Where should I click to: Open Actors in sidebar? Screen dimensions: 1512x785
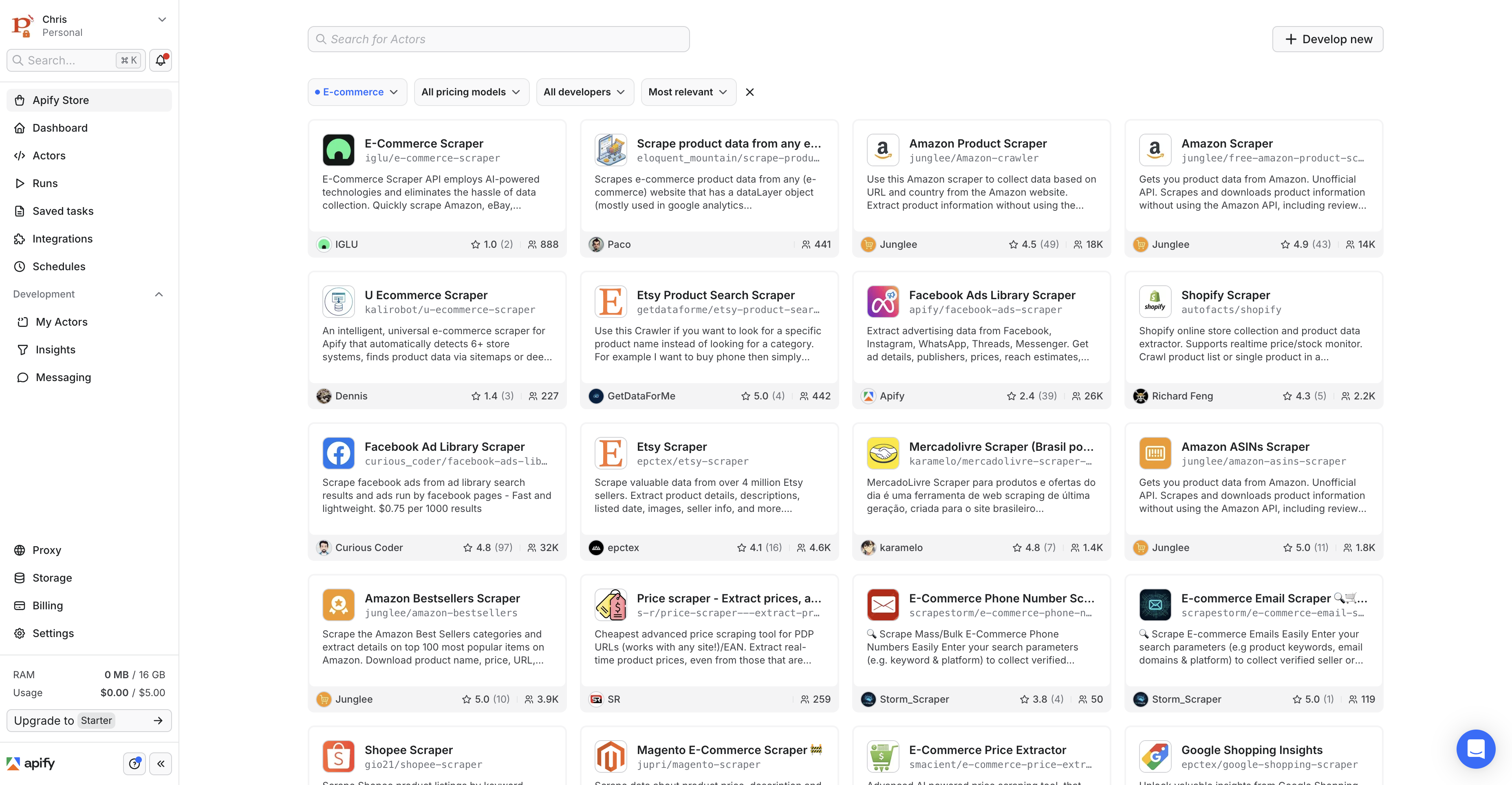(x=89, y=156)
